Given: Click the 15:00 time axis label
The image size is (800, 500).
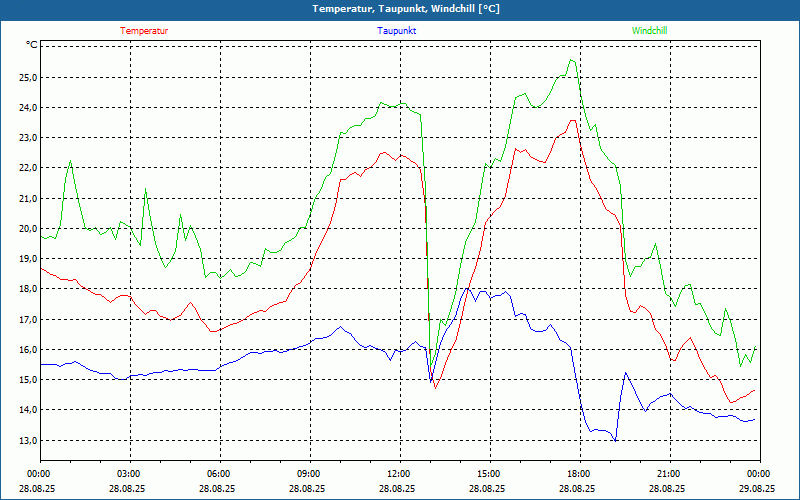Looking at the screenshot, I should 488,474.
